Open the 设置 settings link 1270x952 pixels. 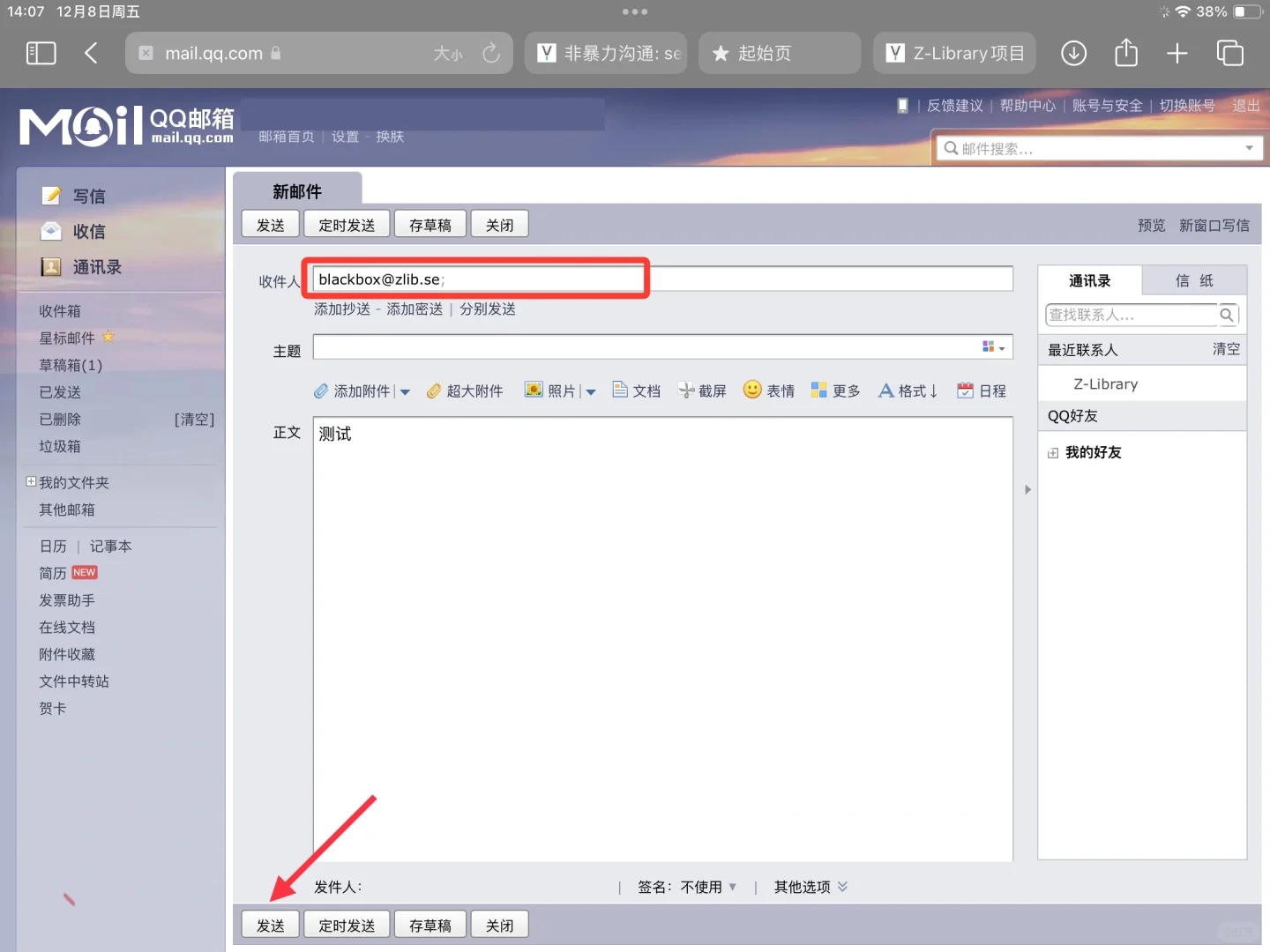[345, 137]
